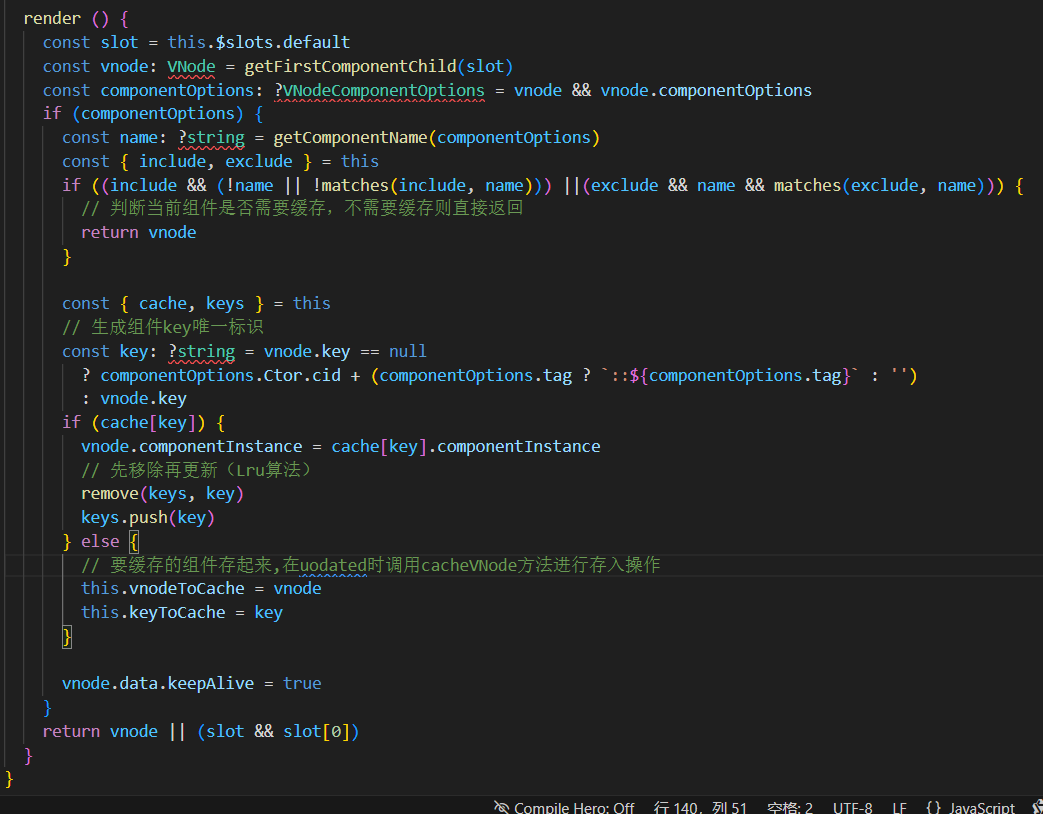This screenshot has width=1043, height=814.
Task: Click the partially visible icon right of JavaScript
Action: (1037, 807)
